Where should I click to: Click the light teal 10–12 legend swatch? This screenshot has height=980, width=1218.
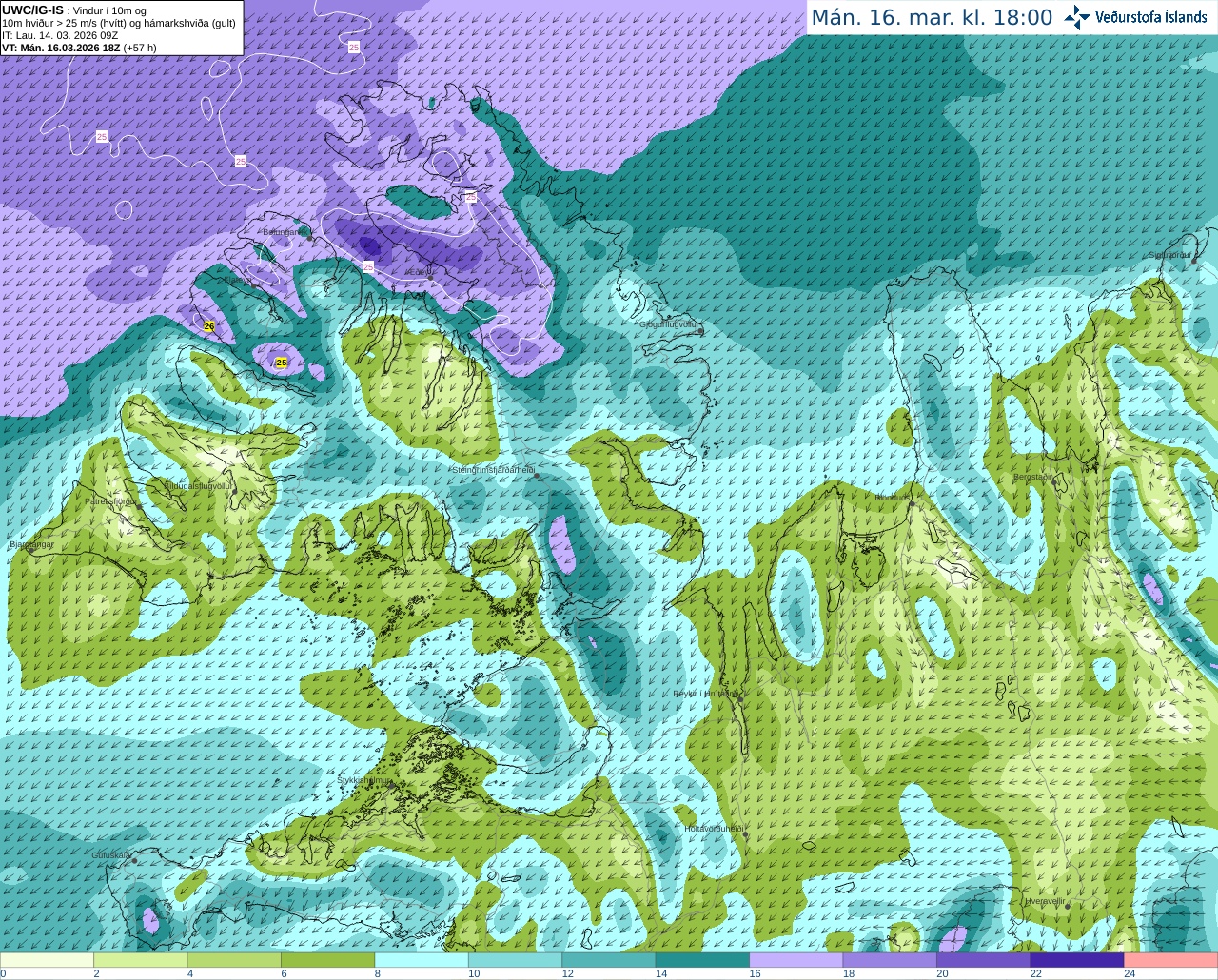[x=516, y=960]
